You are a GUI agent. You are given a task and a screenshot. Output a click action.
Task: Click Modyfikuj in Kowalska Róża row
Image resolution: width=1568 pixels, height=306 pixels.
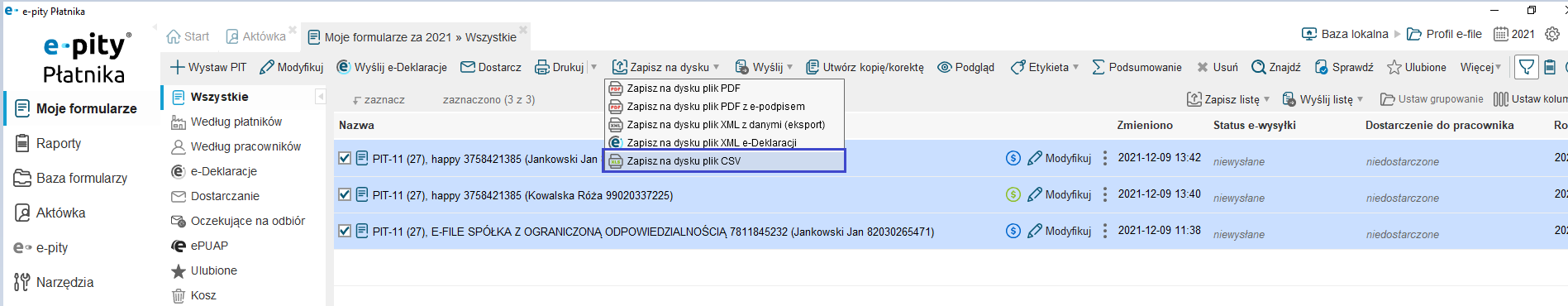1059,194
